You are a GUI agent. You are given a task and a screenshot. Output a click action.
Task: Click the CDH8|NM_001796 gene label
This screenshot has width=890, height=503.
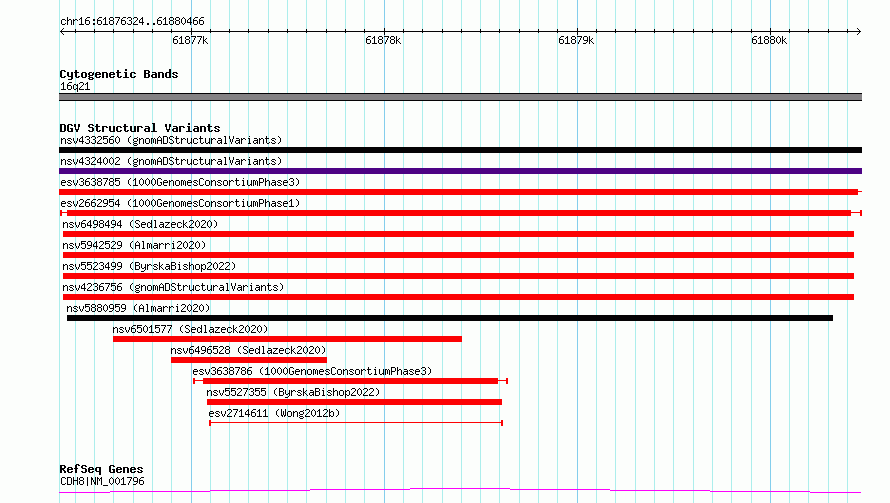pyautogui.click(x=102, y=481)
